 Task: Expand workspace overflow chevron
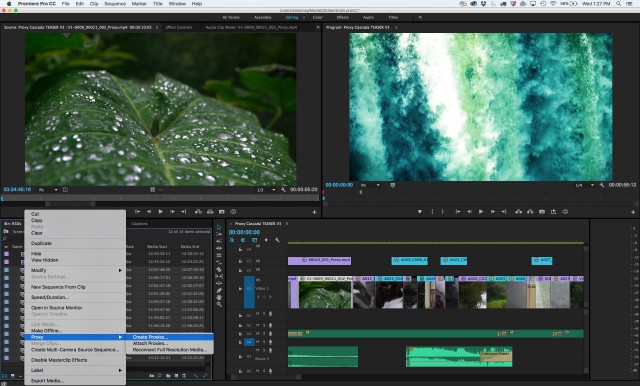tap(420, 18)
